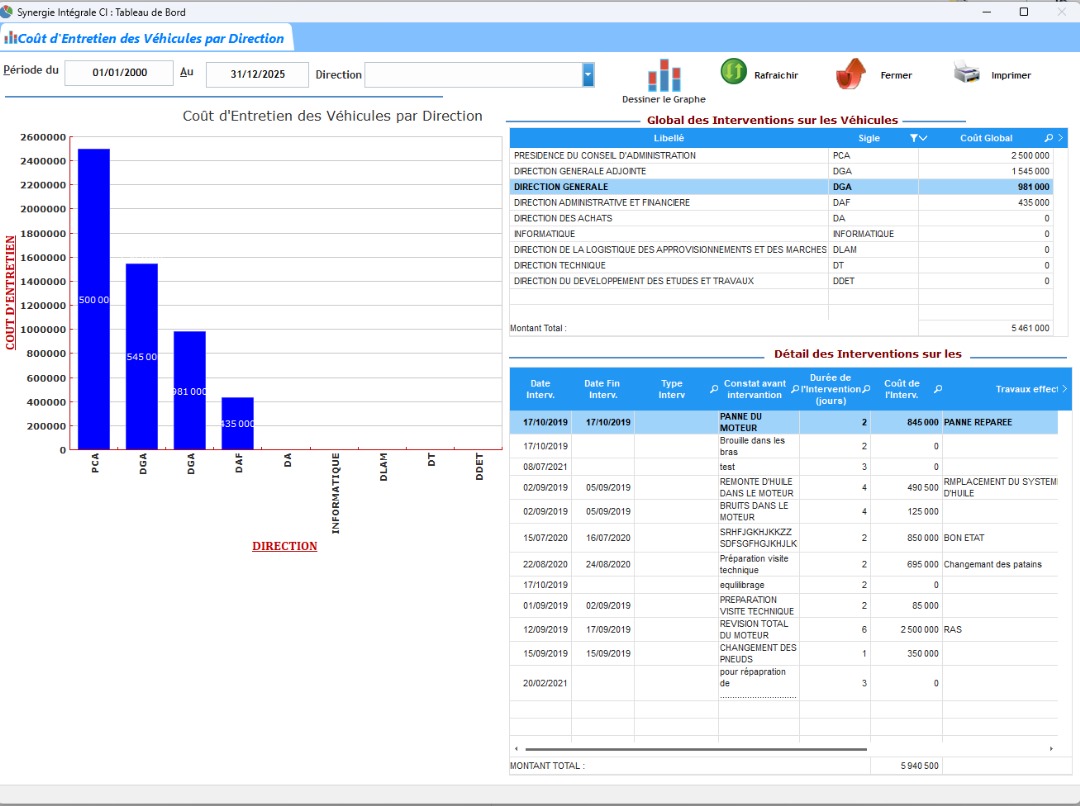The height and width of the screenshot is (806, 1080).
Task: Click the tall PCA bar in chart
Action: pyautogui.click(x=94, y=300)
